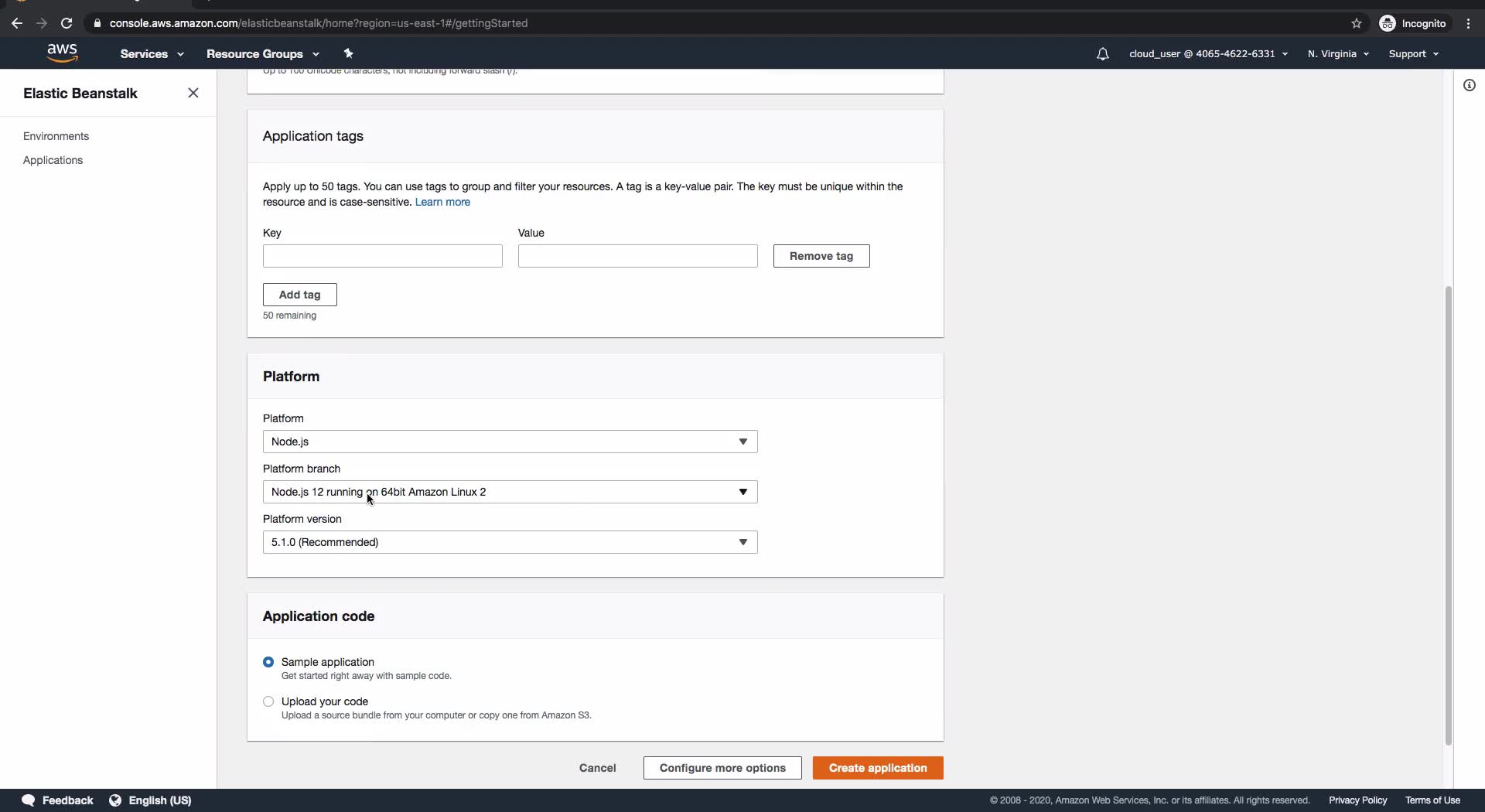The height and width of the screenshot is (812, 1485).
Task: Click Configure more options button
Action: tap(722, 768)
